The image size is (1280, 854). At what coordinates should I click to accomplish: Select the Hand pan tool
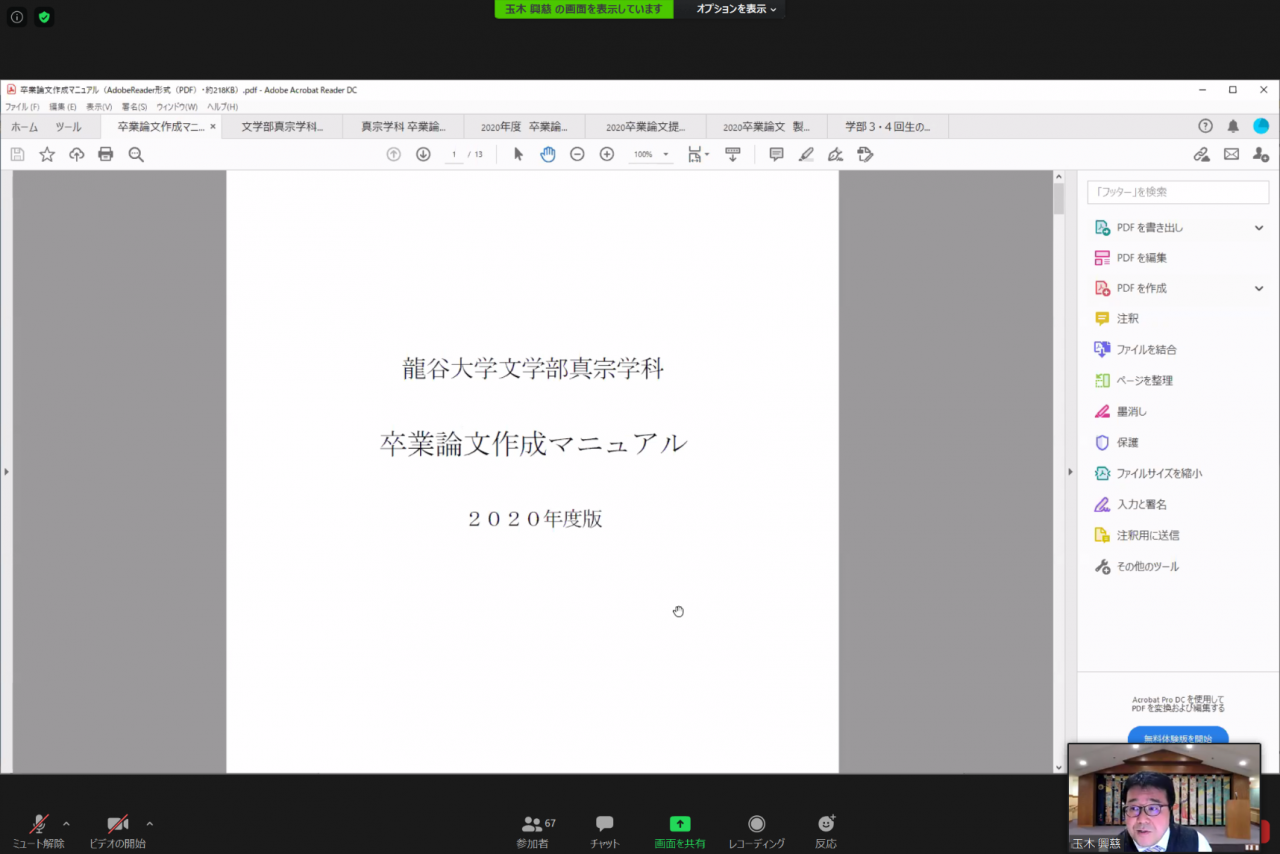(x=548, y=154)
